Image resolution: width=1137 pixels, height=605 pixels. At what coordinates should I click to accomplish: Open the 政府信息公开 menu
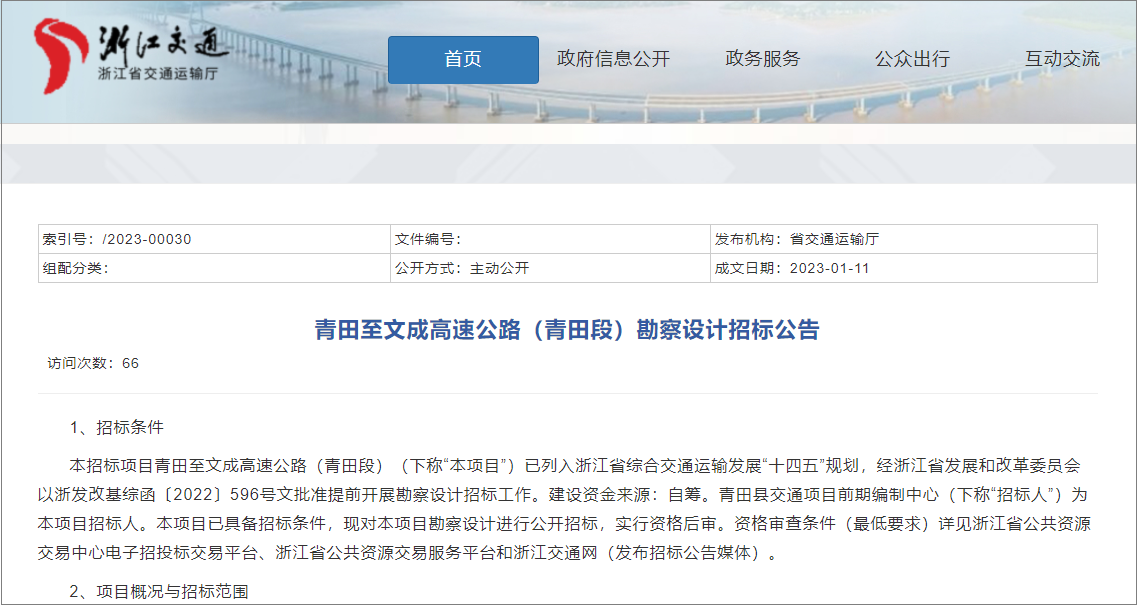pyautogui.click(x=613, y=59)
